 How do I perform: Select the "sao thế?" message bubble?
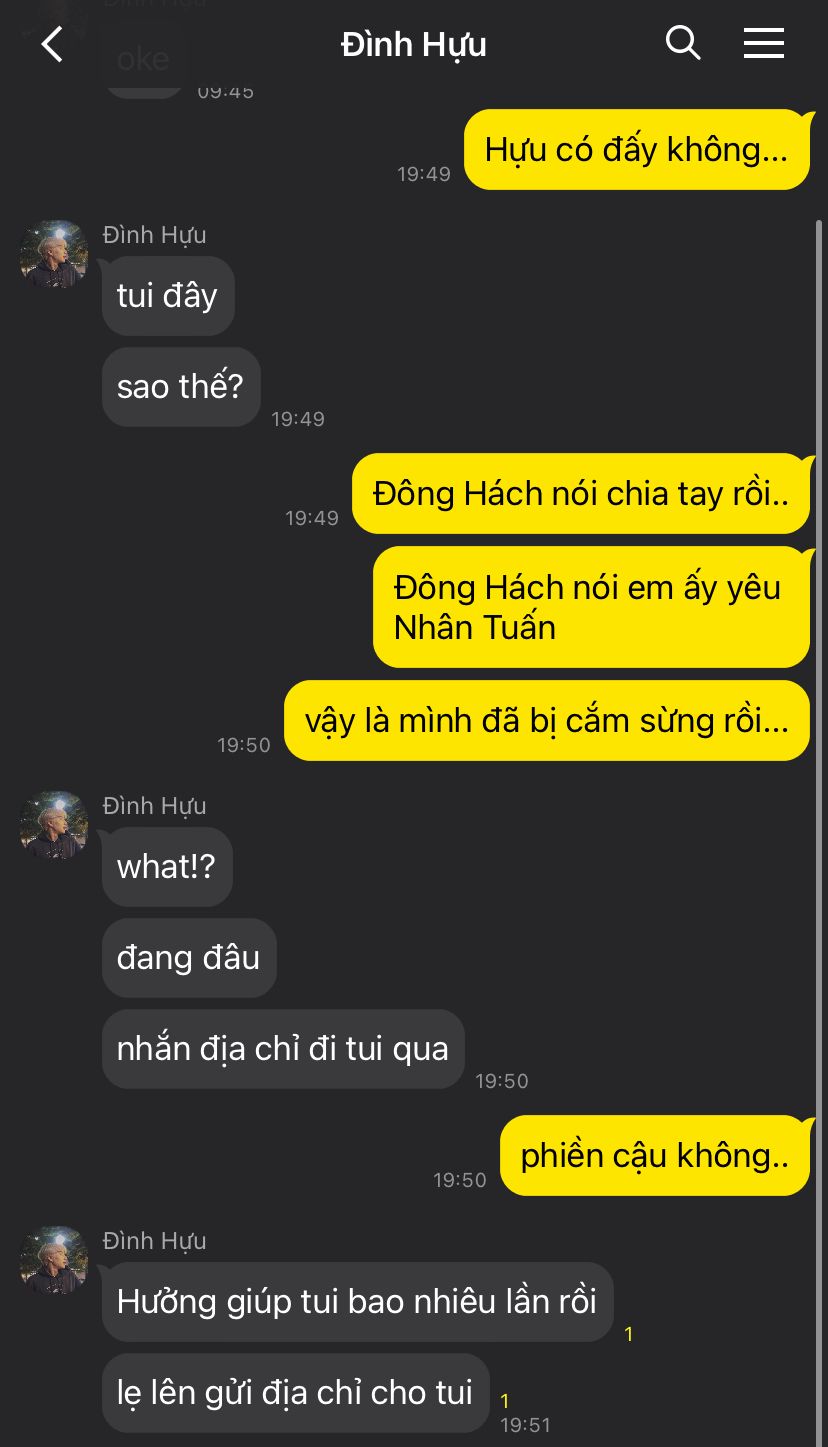[x=181, y=387]
